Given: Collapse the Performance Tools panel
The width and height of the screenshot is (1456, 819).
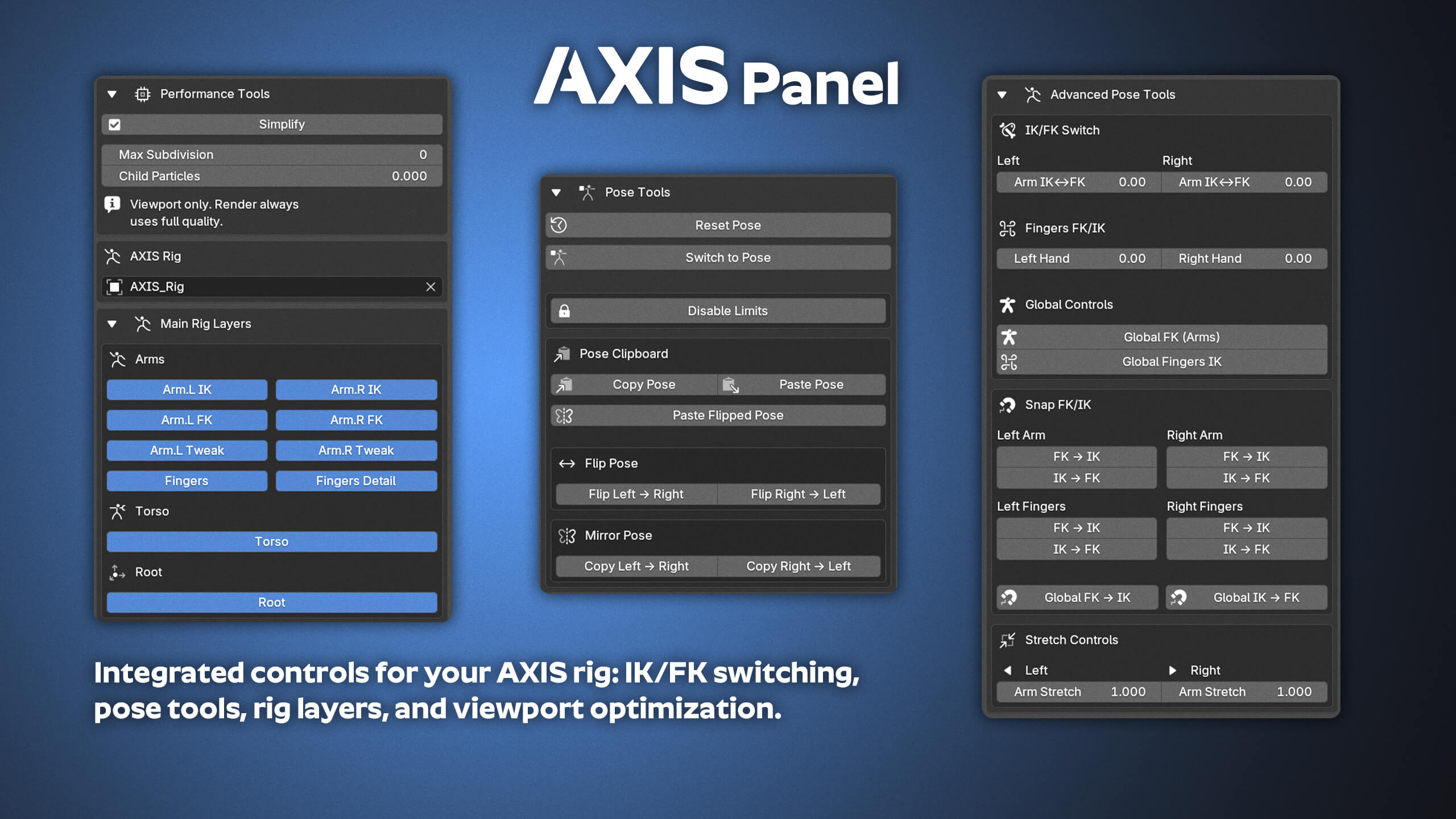Looking at the screenshot, I should [112, 94].
